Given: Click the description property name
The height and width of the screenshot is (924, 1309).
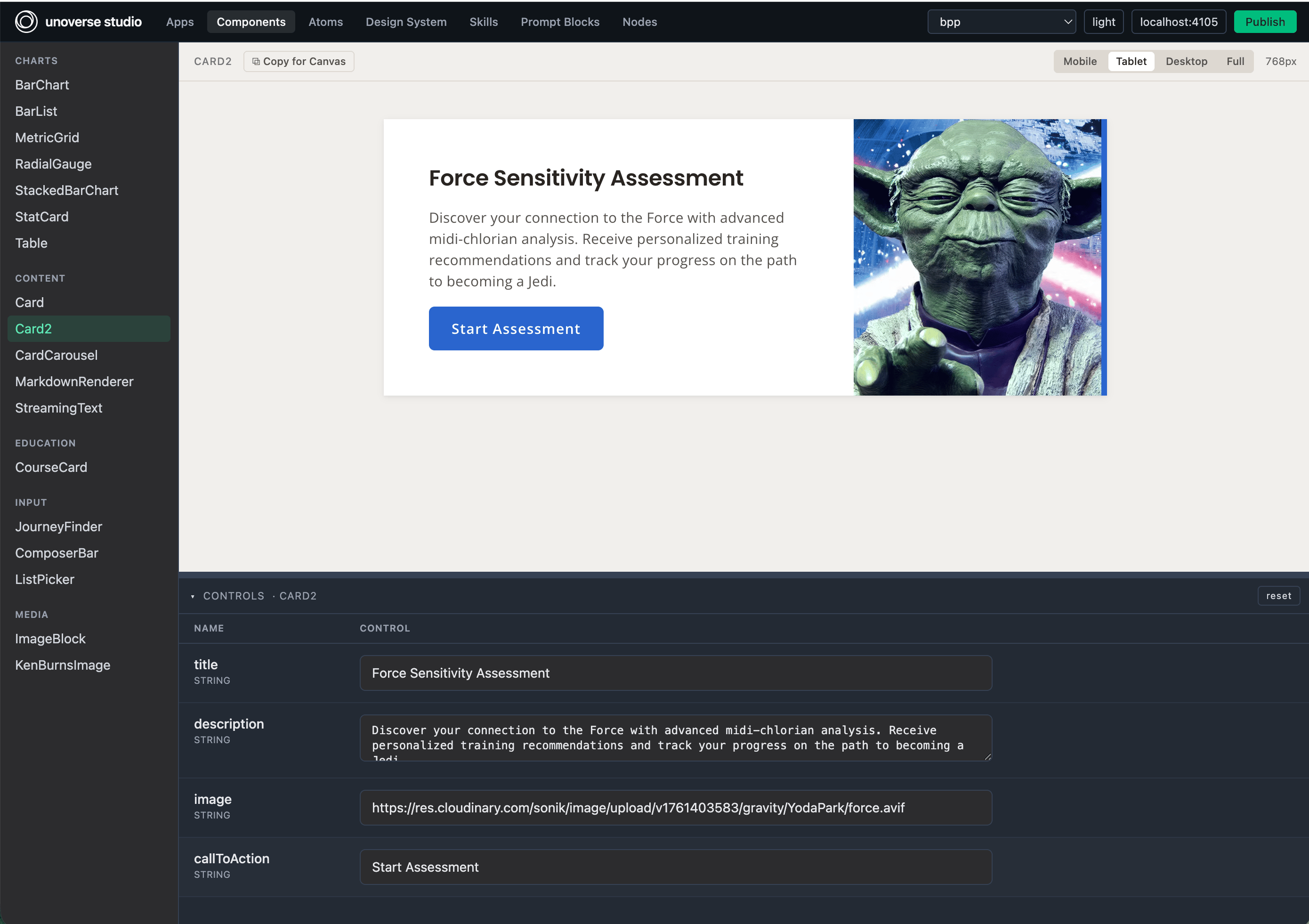Looking at the screenshot, I should pos(229,724).
